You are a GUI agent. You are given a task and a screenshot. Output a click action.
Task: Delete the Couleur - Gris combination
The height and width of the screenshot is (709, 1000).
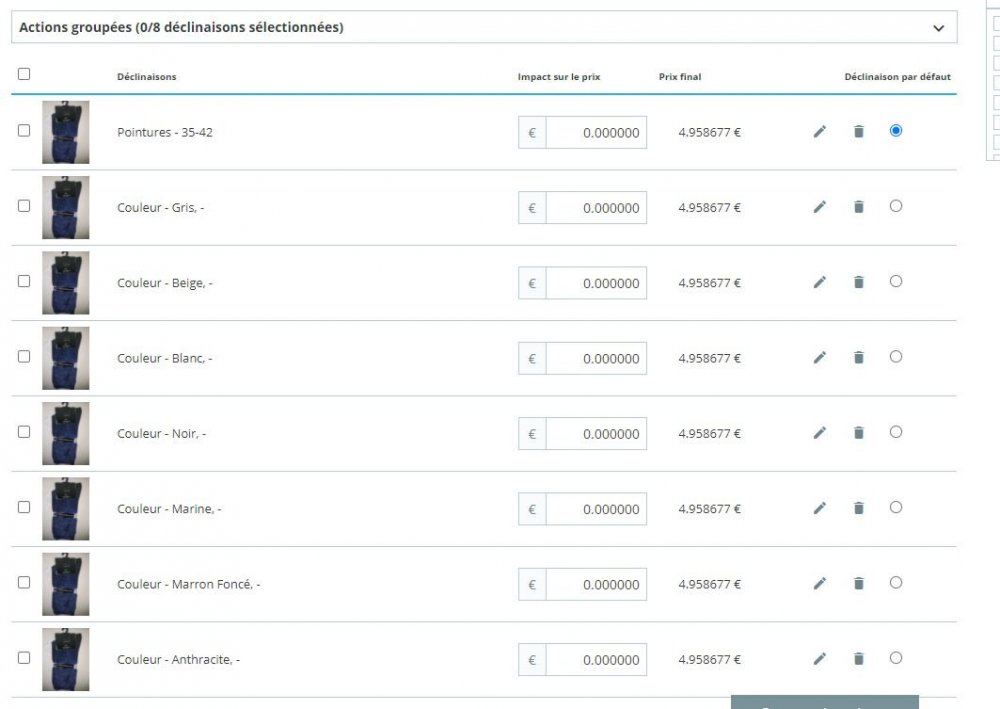(x=858, y=207)
